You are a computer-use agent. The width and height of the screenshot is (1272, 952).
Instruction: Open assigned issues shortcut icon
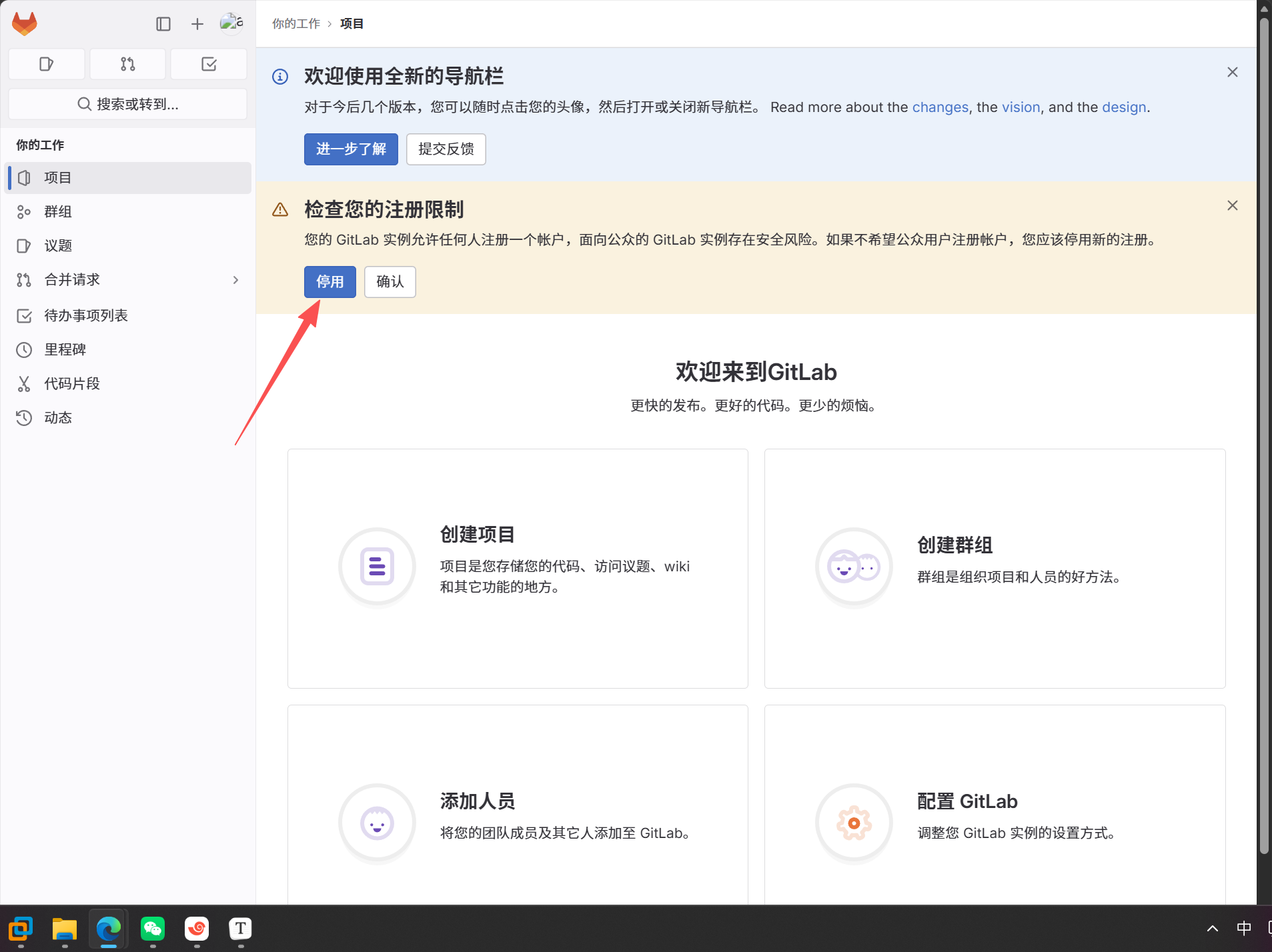point(47,64)
